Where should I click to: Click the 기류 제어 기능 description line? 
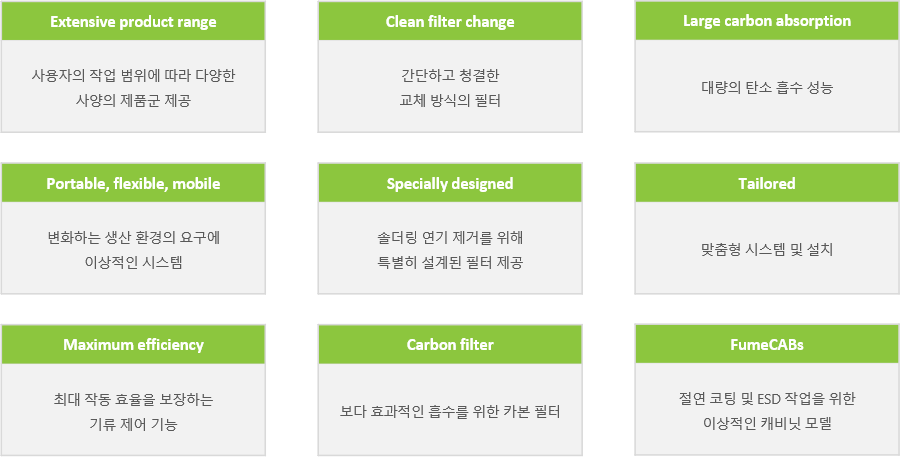[133, 424]
